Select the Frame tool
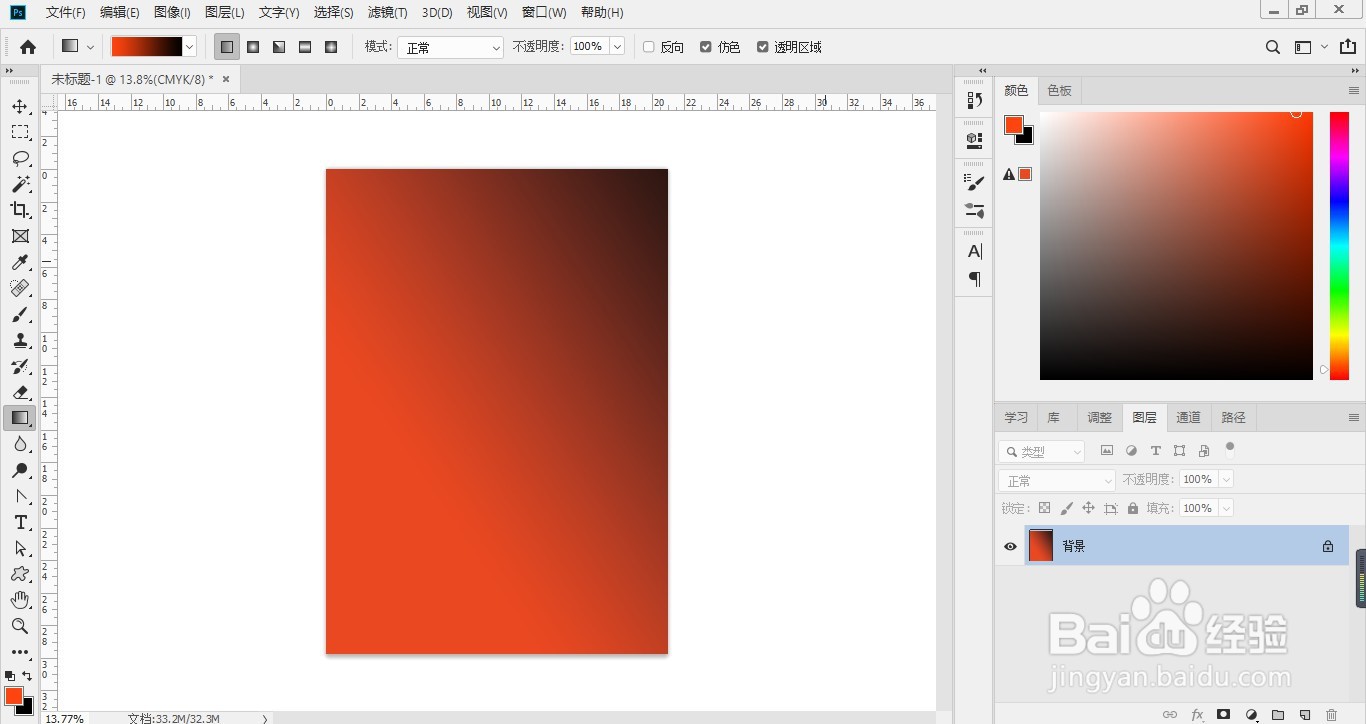 tap(20, 236)
